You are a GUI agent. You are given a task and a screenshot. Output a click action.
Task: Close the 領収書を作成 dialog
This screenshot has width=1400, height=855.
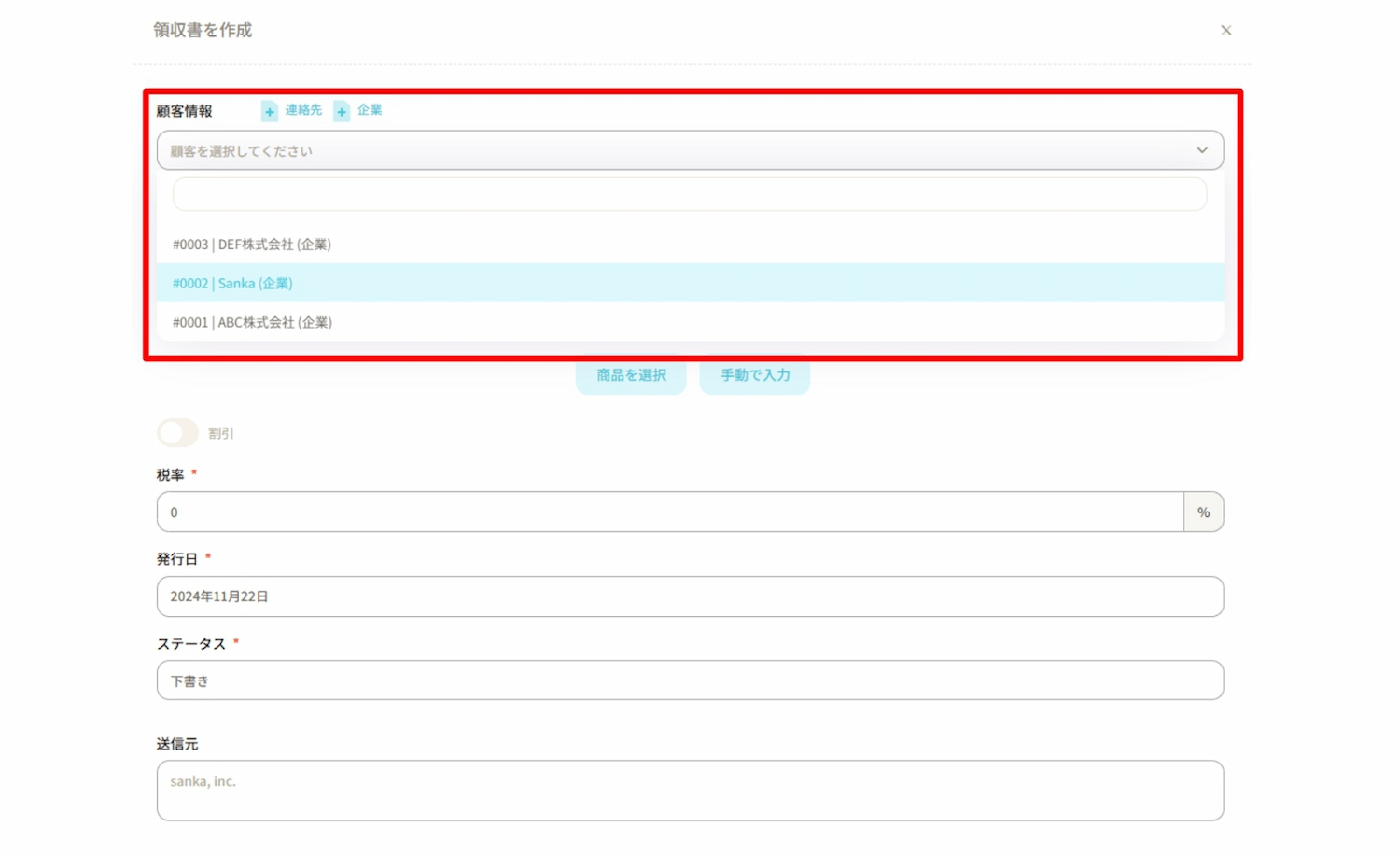[1225, 31]
